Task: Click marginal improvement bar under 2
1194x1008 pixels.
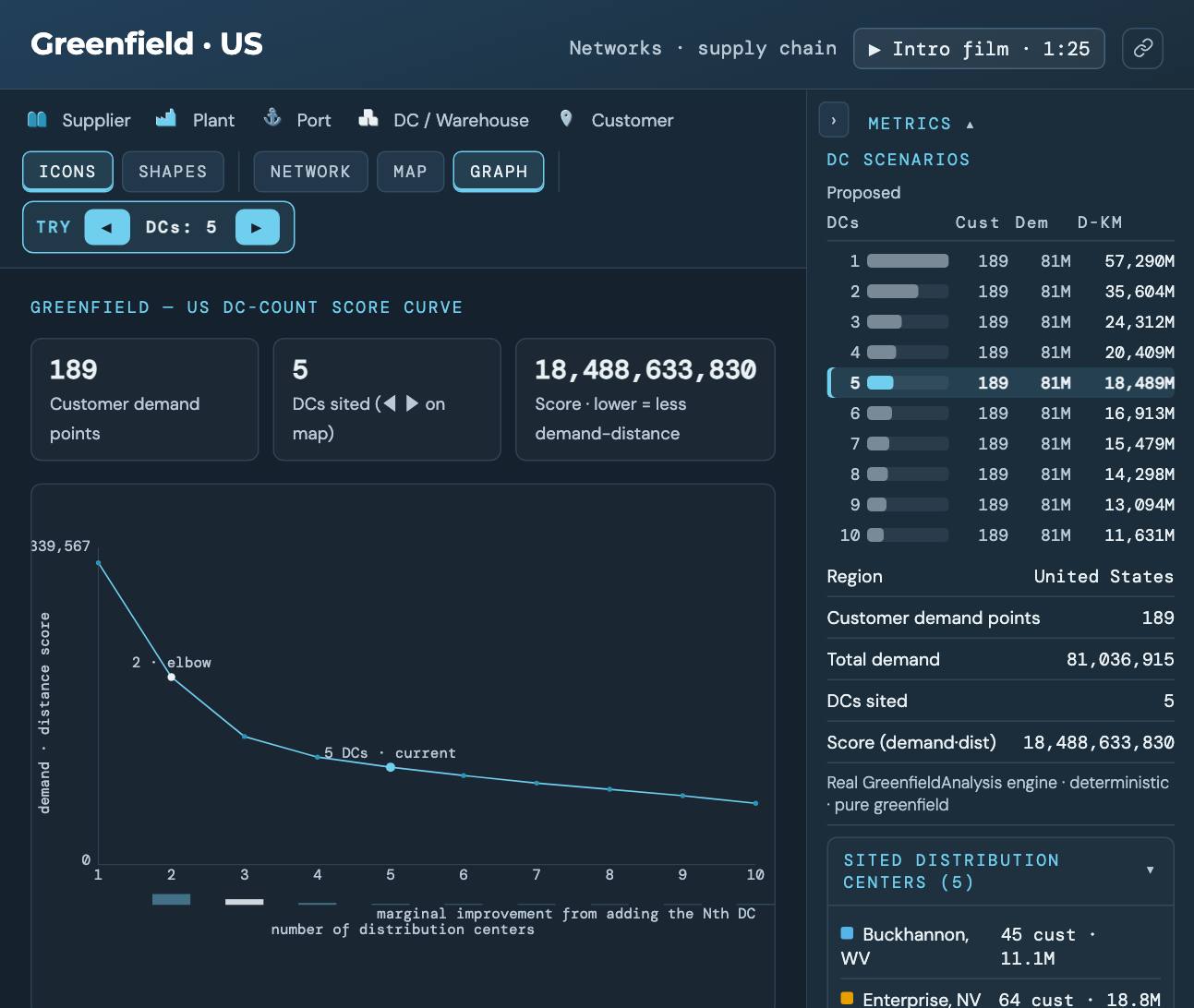Action: (x=171, y=899)
